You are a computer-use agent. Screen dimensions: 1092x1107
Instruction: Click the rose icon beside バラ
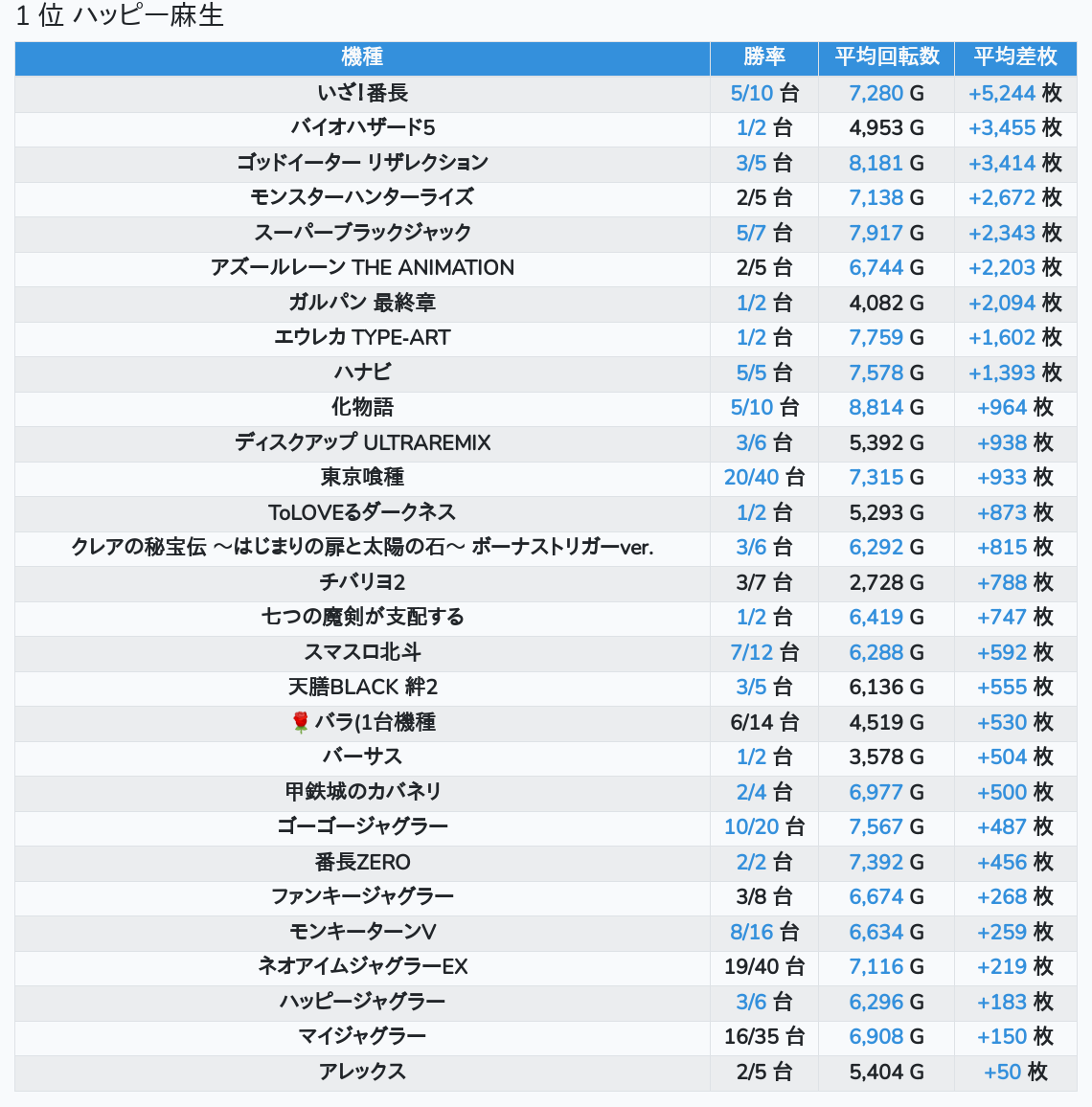[300, 722]
